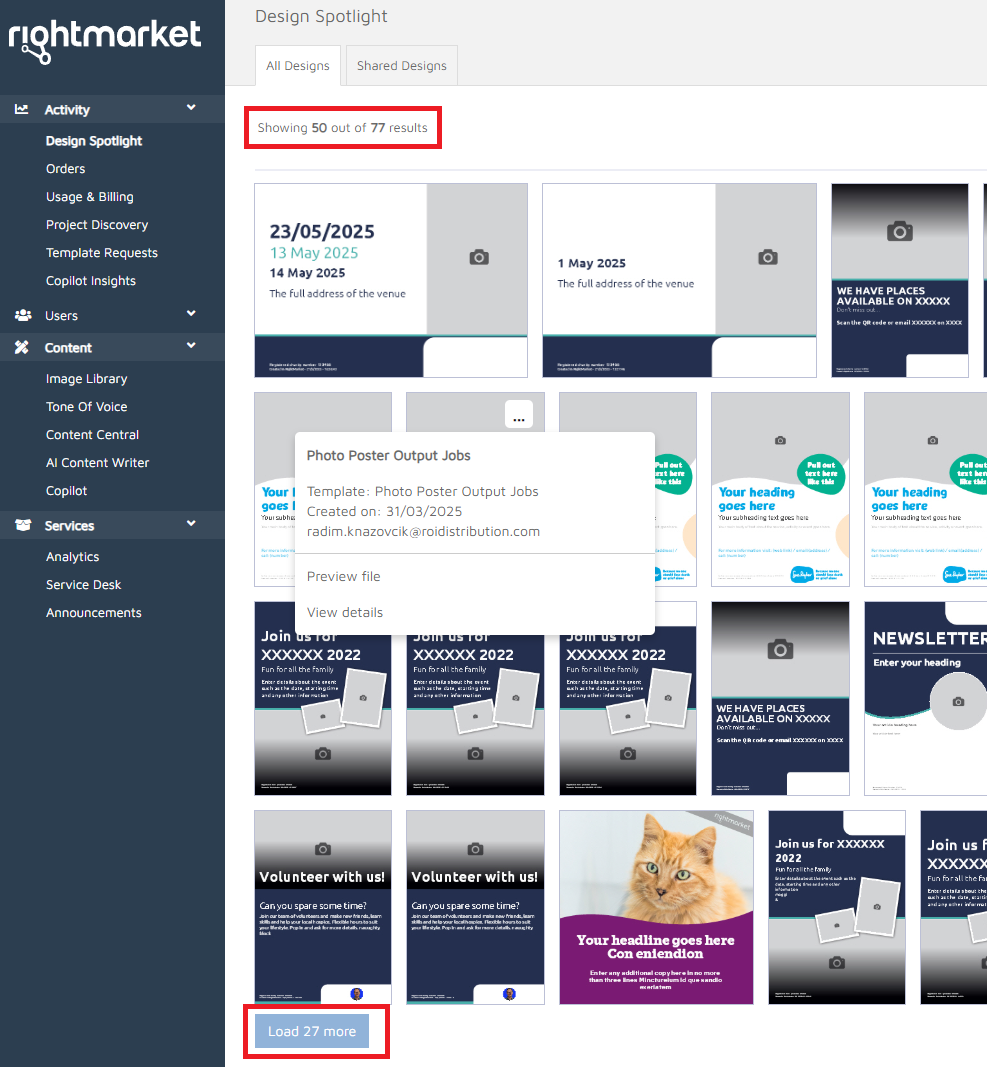Click camera icon on 23/05/2025 design
This screenshot has width=987, height=1067.
479,258
